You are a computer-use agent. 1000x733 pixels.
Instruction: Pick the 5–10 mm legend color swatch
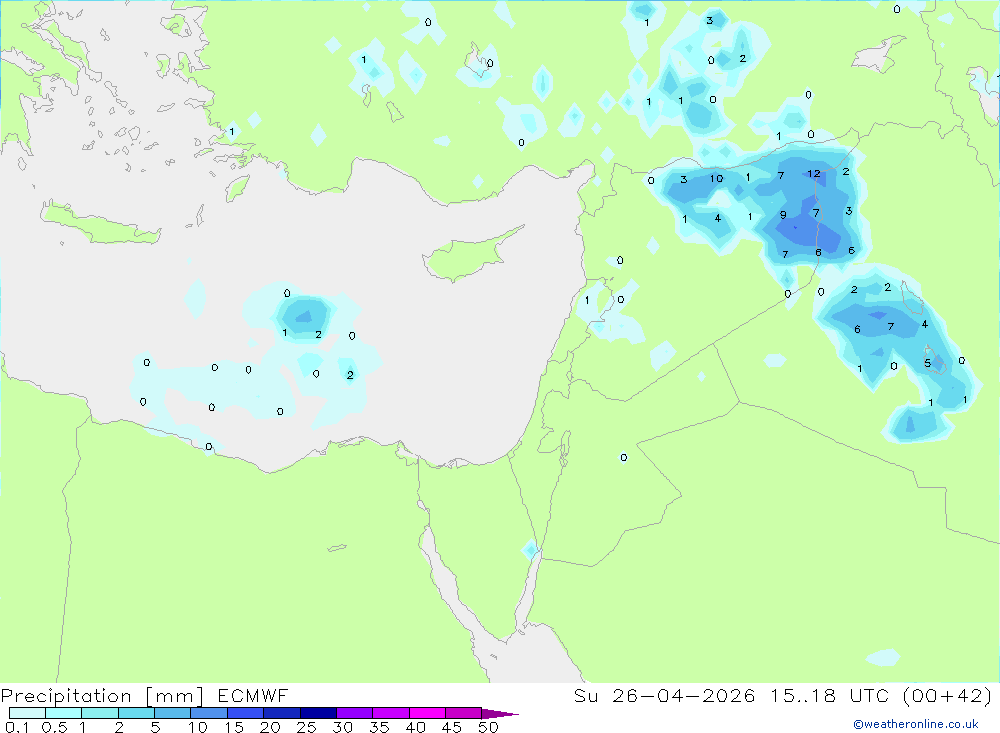point(173,713)
